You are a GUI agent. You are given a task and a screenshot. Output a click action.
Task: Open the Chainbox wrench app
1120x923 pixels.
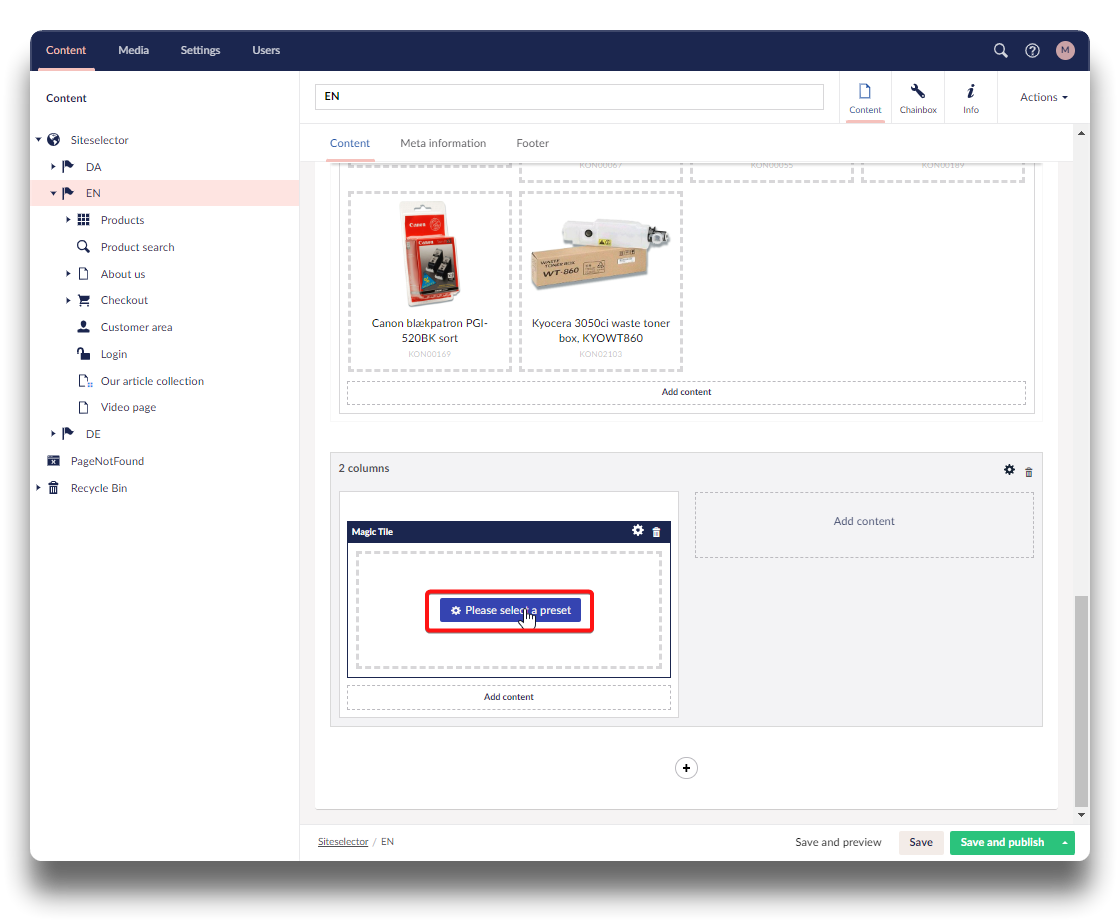pyautogui.click(x=917, y=98)
